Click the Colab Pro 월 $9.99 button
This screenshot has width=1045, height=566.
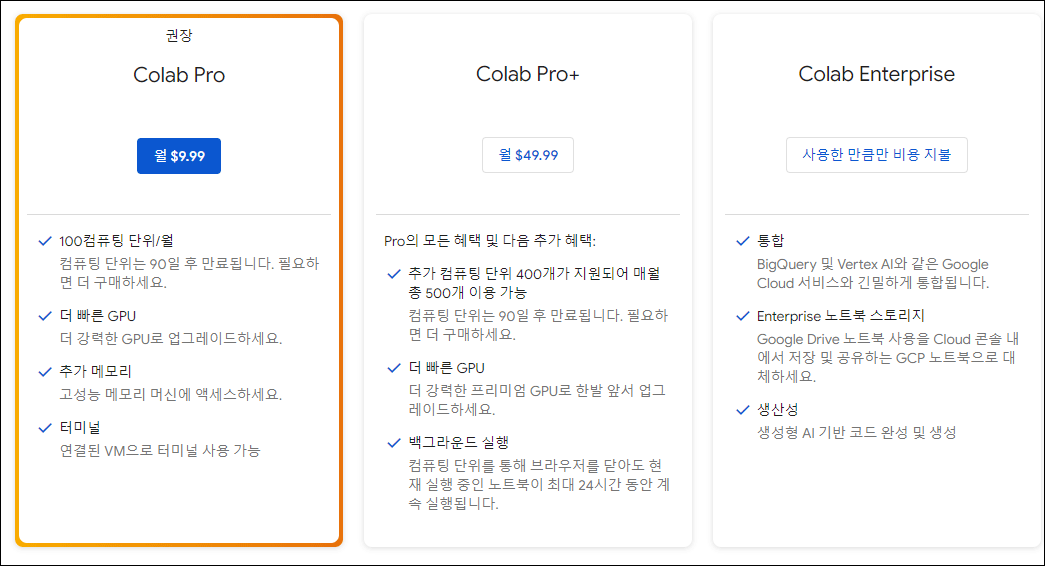[179, 156]
